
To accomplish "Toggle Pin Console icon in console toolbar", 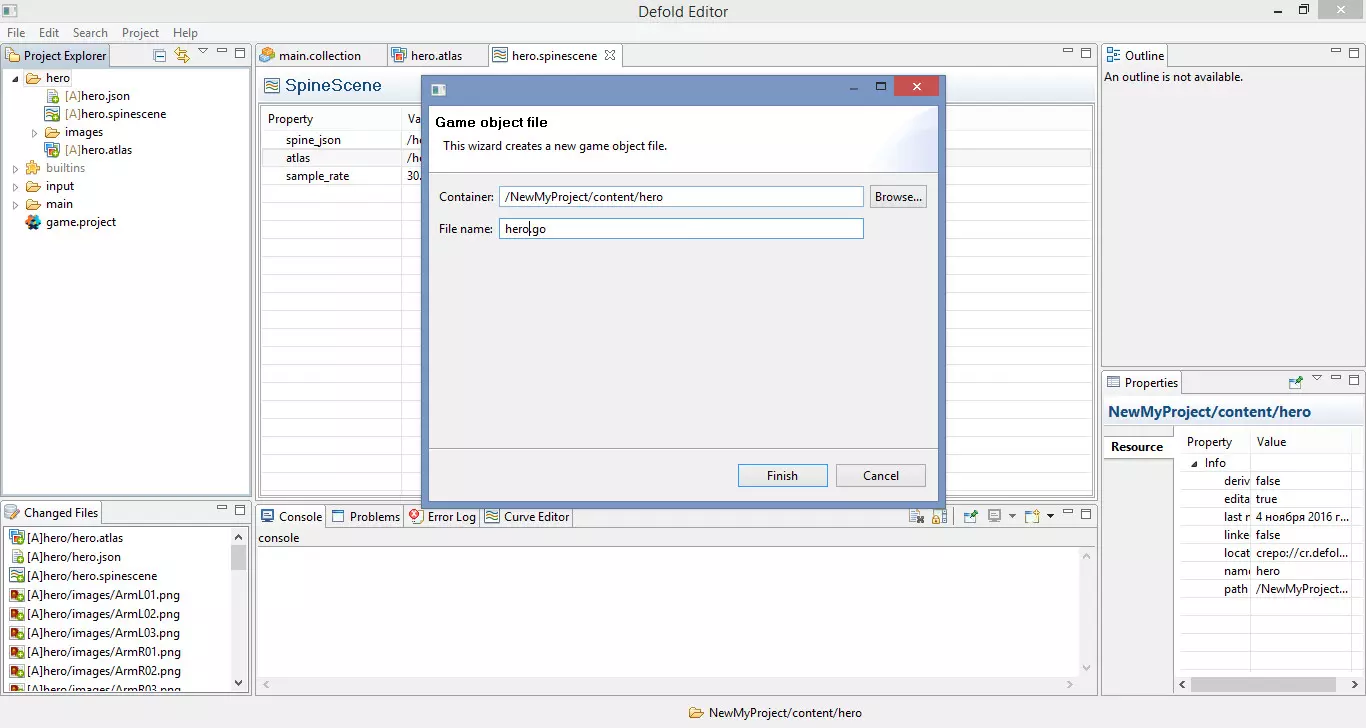I will (x=970, y=517).
